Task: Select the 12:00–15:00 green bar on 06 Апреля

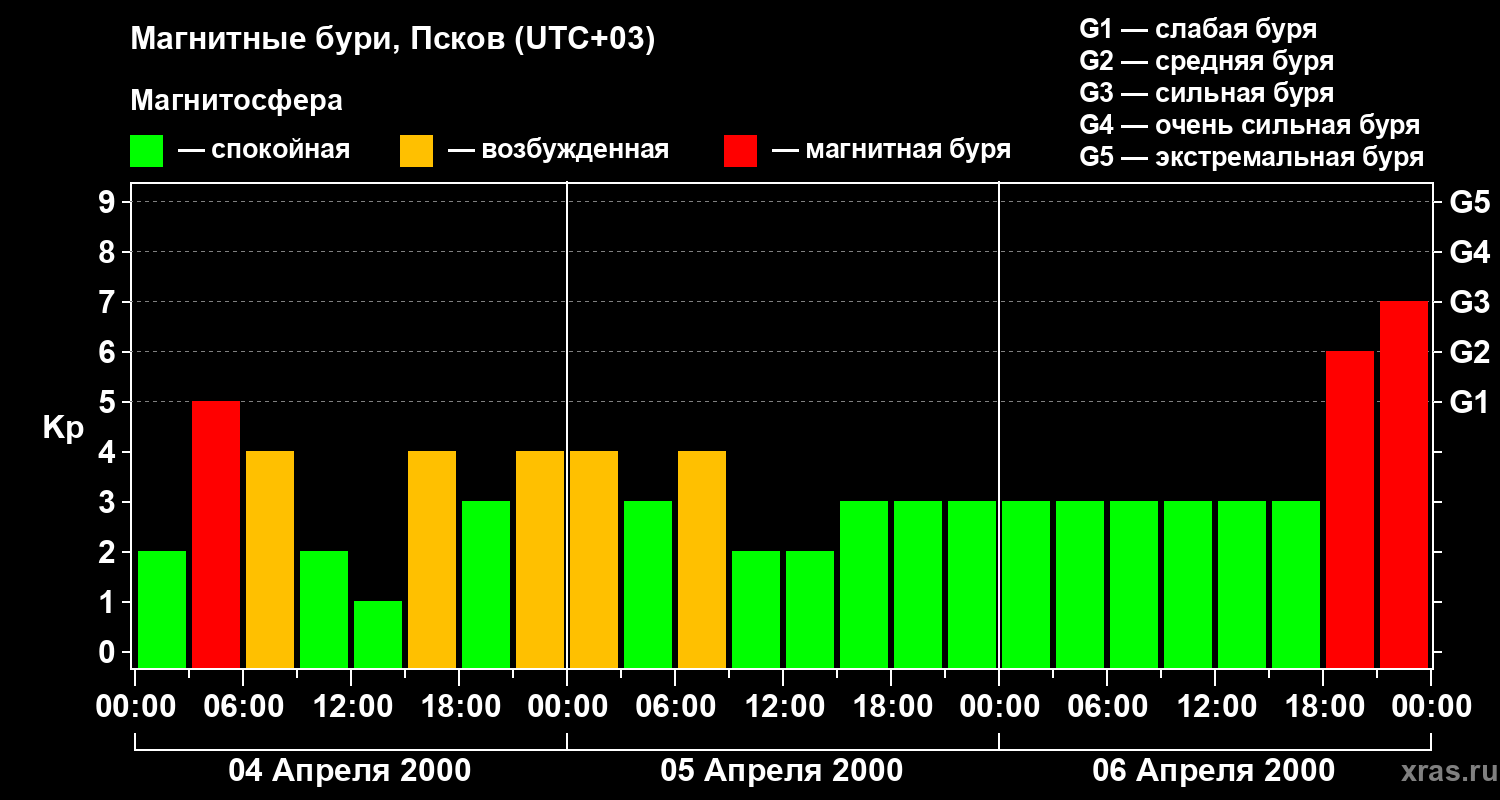Action: (x=1242, y=584)
